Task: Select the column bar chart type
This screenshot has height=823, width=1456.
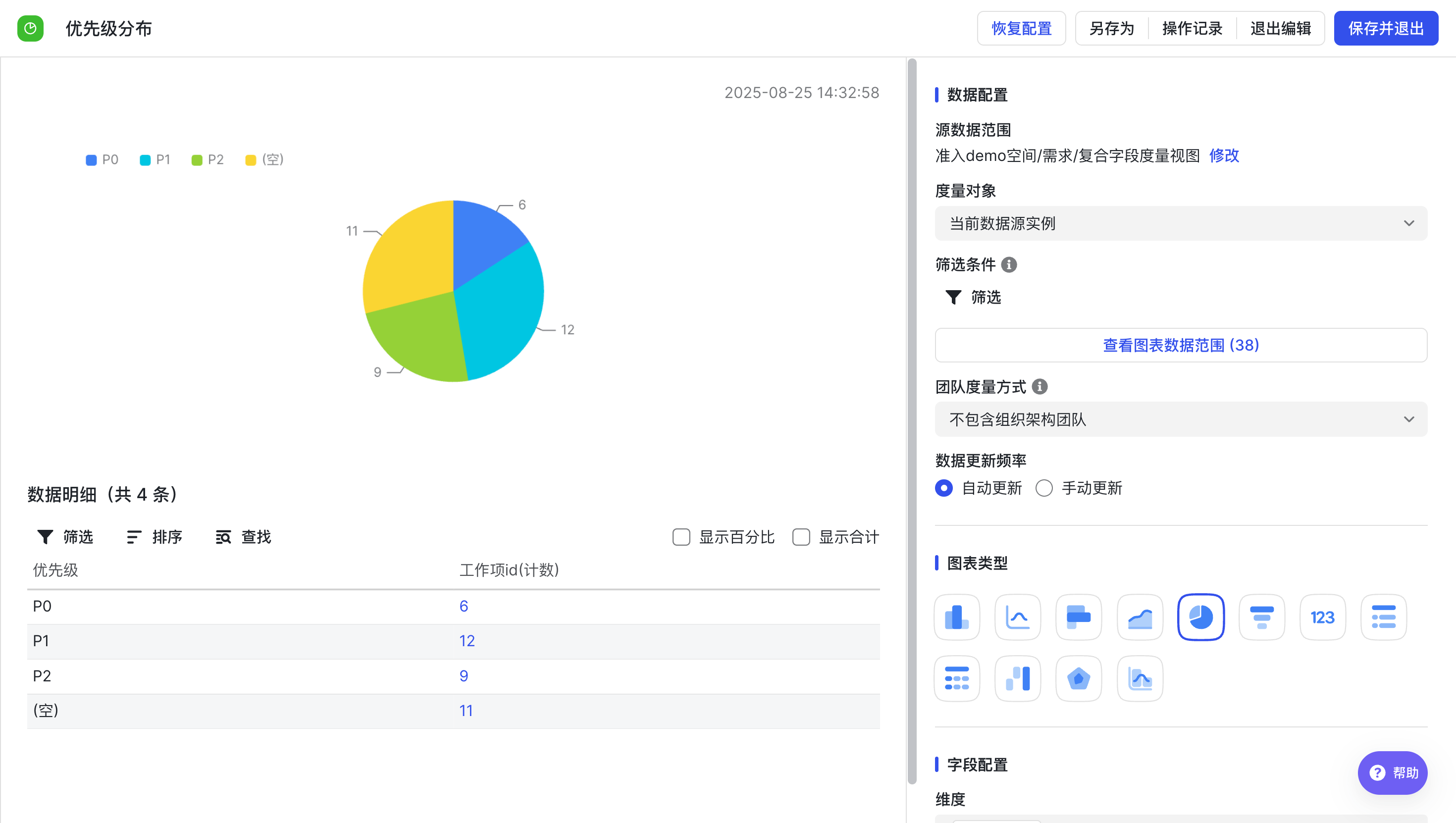Action: (956, 617)
